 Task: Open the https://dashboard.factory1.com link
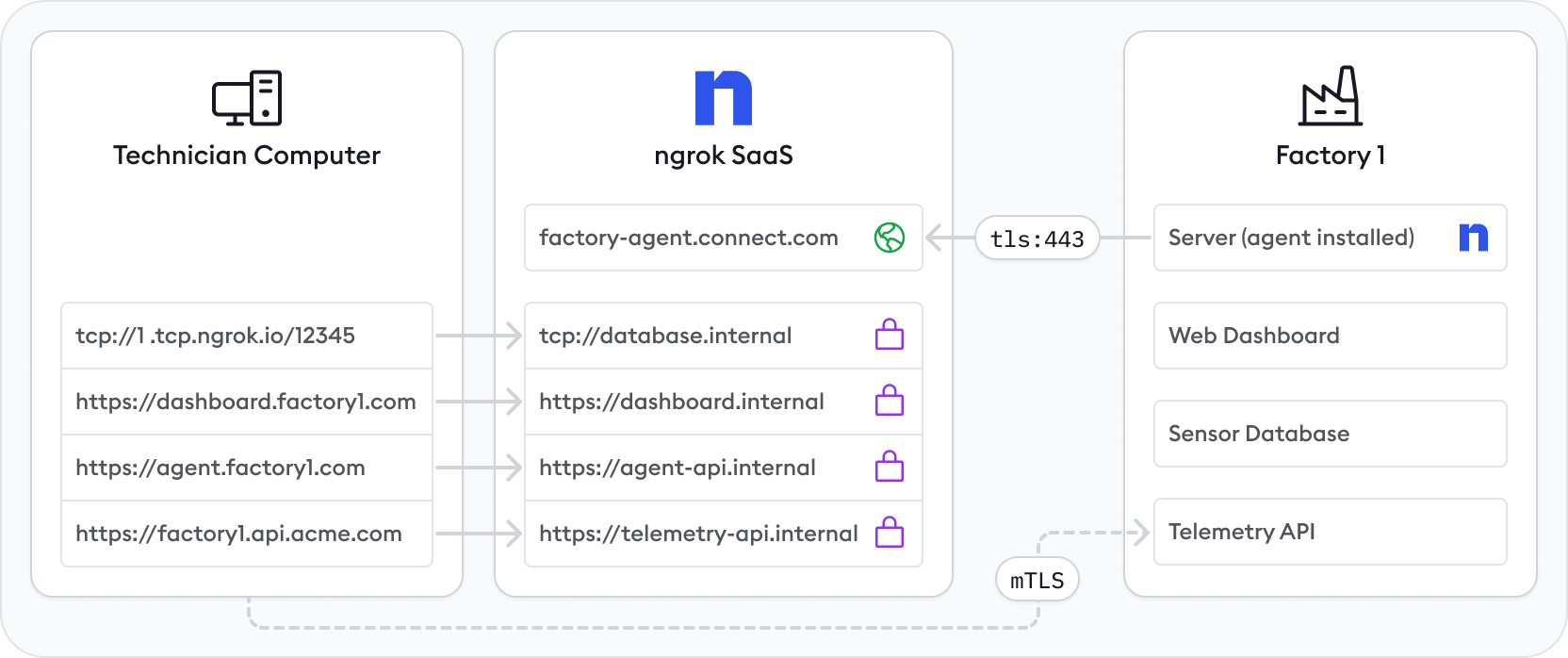coord(245,402)
